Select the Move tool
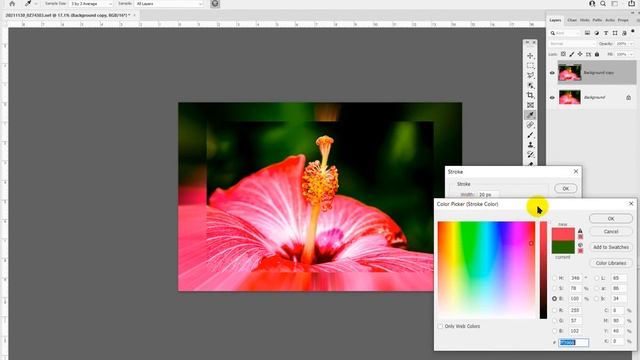This screenshot has height=360, width=640. click(530, 56)
